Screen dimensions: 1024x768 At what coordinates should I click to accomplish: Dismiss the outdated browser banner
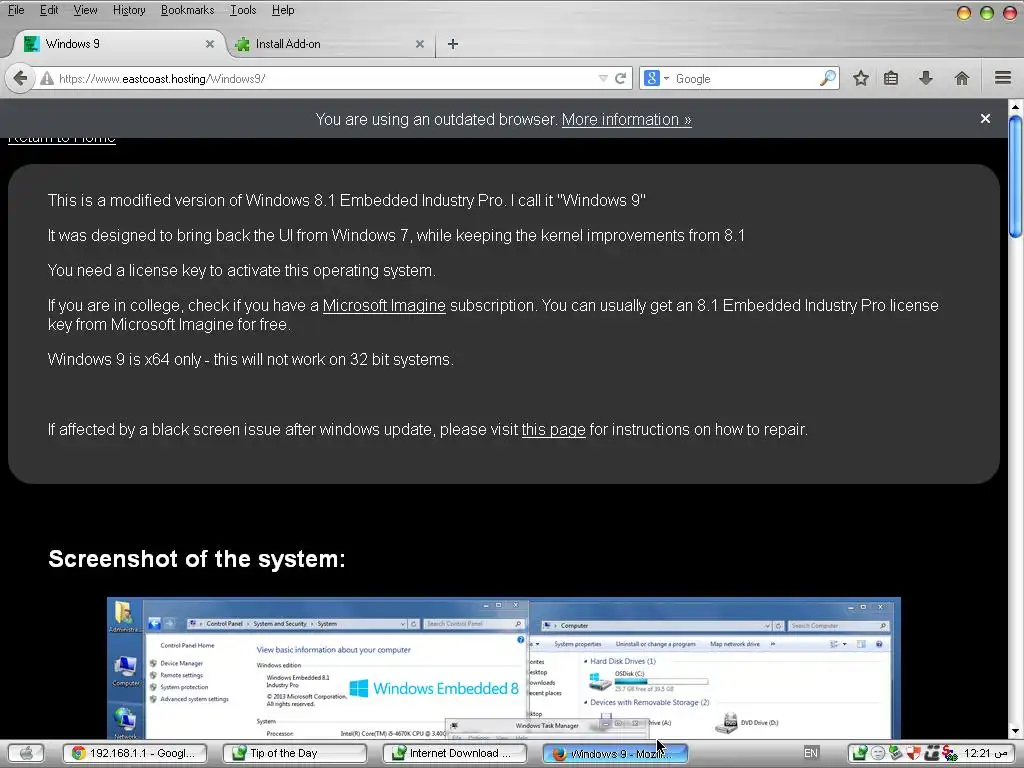(985, 119)
